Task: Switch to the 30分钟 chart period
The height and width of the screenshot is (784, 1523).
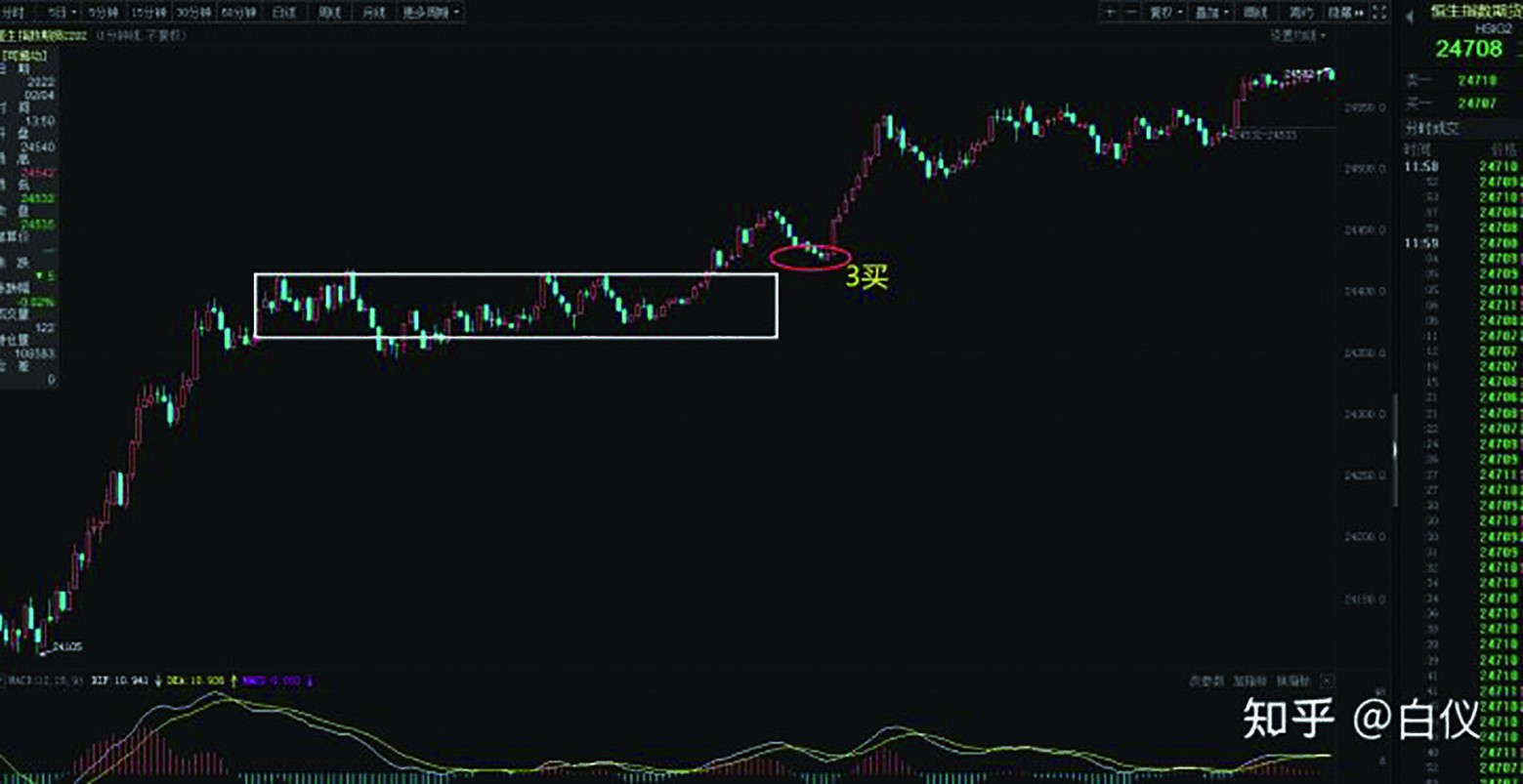Action: point(192,13)
